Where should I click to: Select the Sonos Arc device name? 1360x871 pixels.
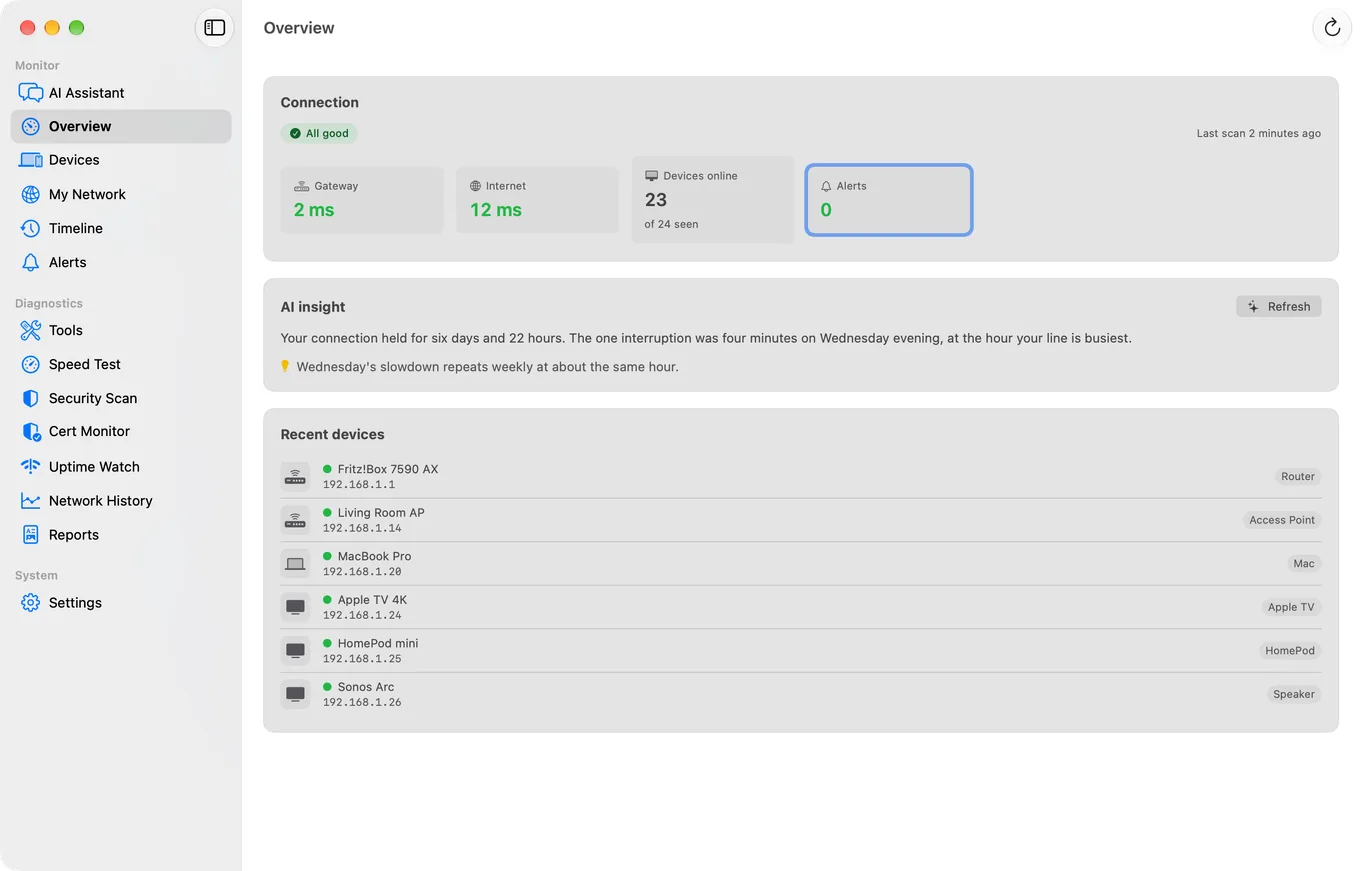[x=366, y=687]
